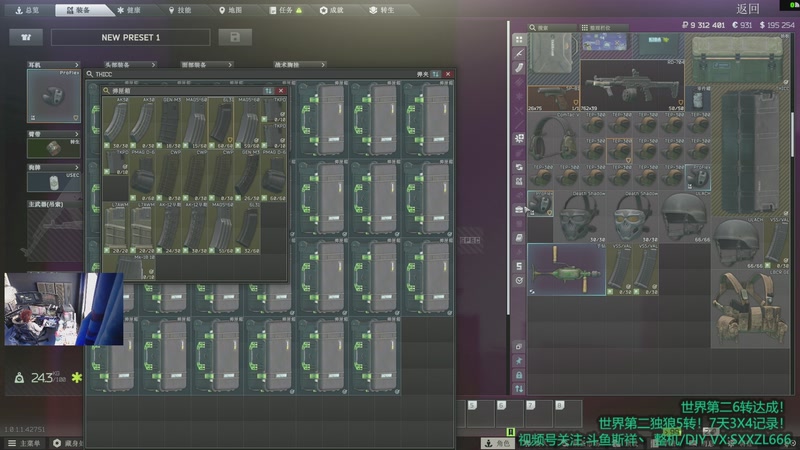Select the ComTac V headset in stash

pyautogui.click(x=553, y=138)
